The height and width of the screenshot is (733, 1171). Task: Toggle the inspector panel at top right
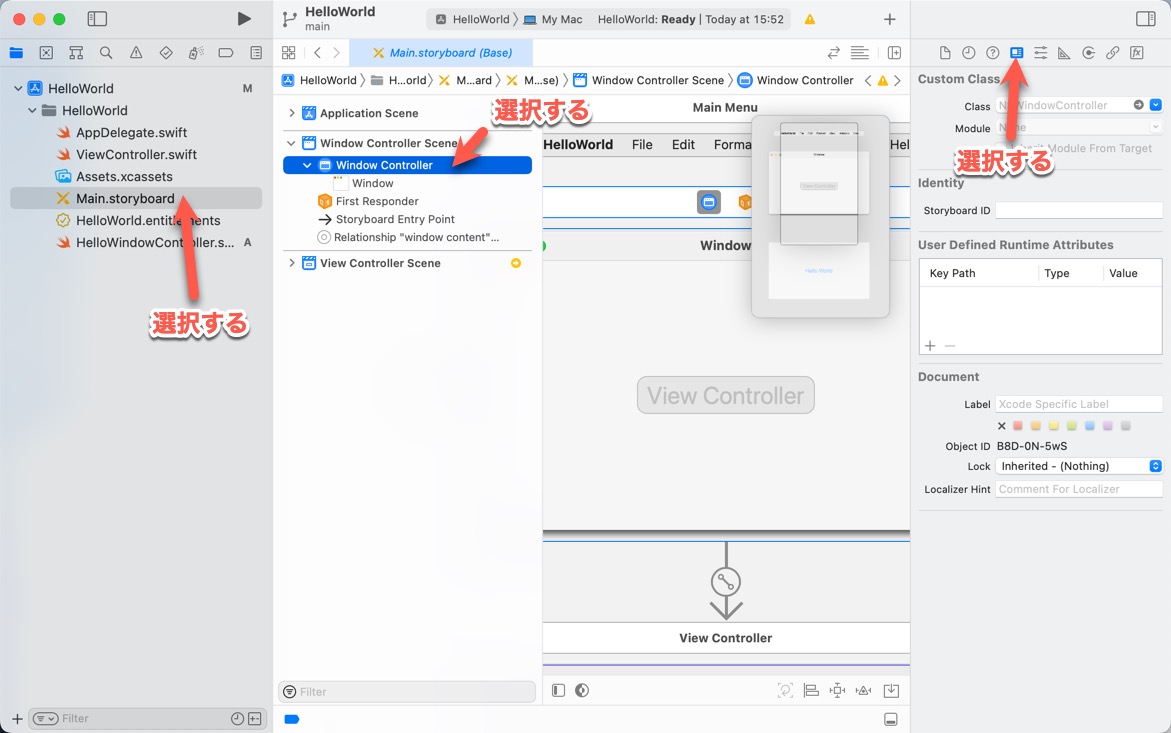1146,19
